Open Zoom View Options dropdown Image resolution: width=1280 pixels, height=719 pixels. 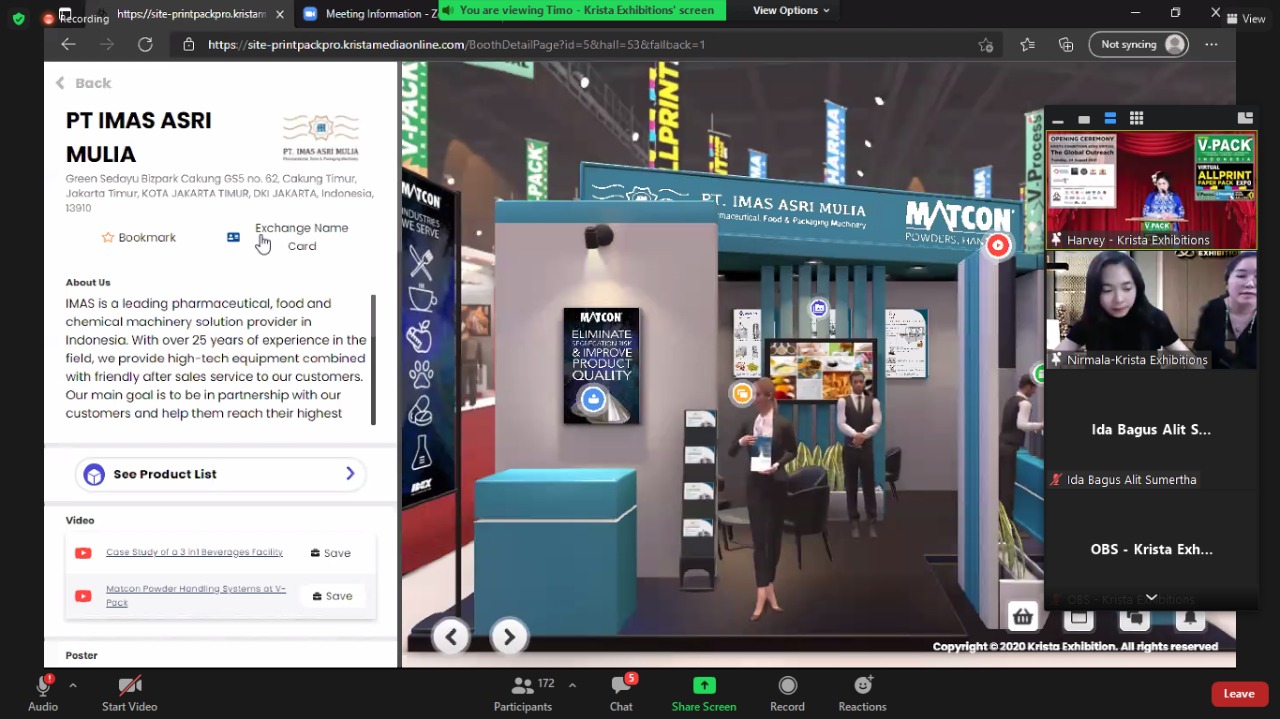[791, 10]
